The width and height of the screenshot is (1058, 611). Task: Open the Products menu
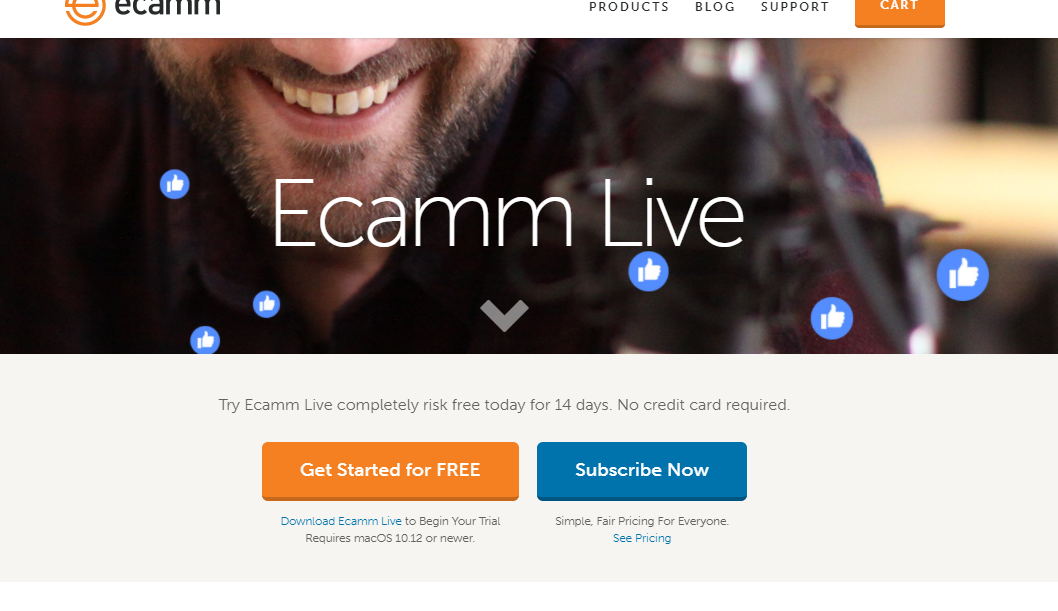[x=629, y=7]
